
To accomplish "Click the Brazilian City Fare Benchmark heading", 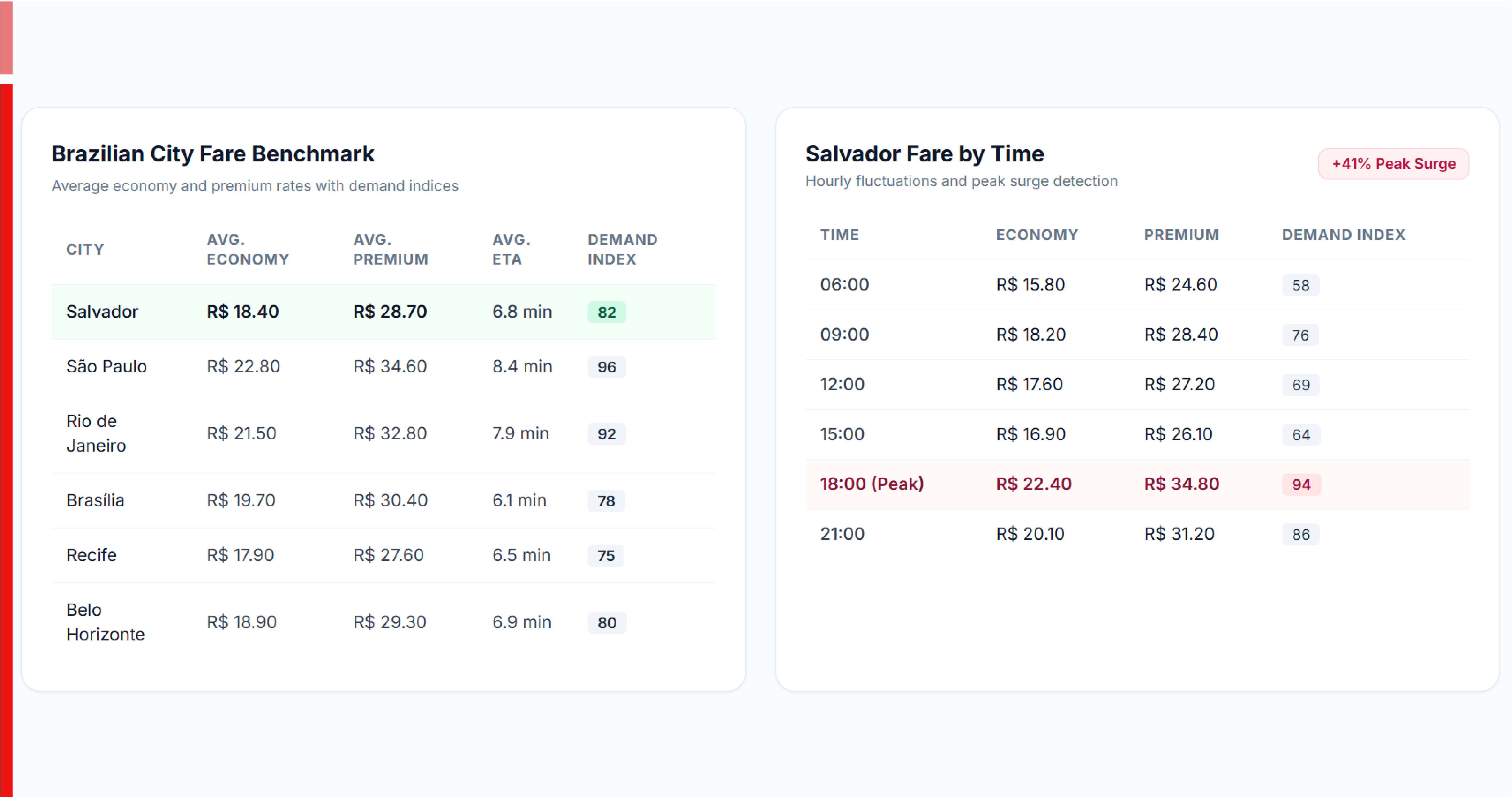I will pos(212,154).
